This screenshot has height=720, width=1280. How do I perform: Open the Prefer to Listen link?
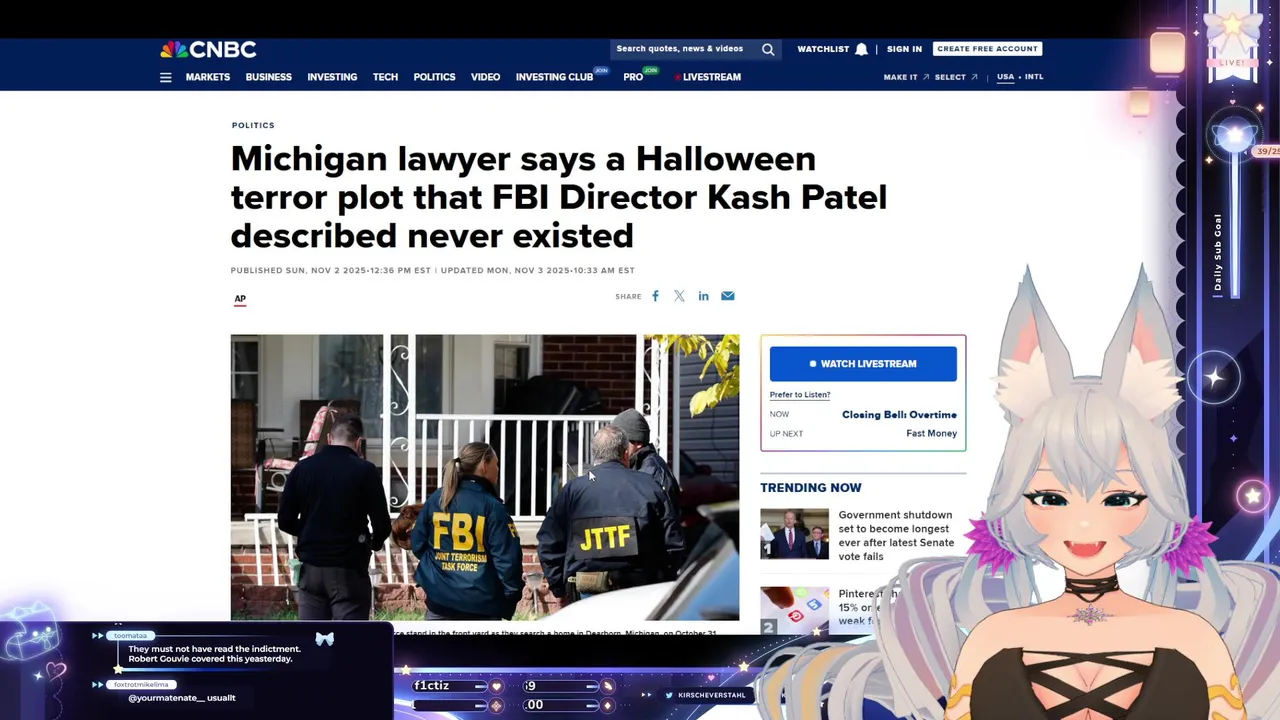[x=800, y=395]
